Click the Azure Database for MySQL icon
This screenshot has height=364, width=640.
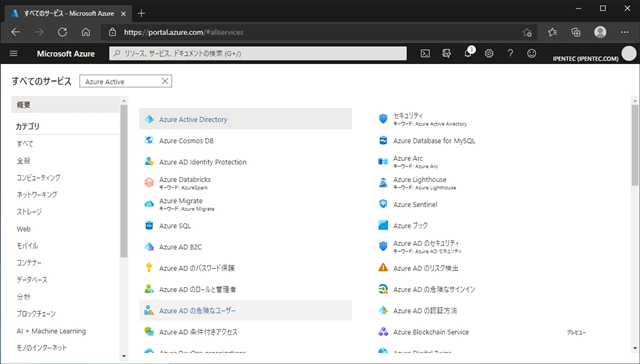pyautogui.click(x=383, y=140)
